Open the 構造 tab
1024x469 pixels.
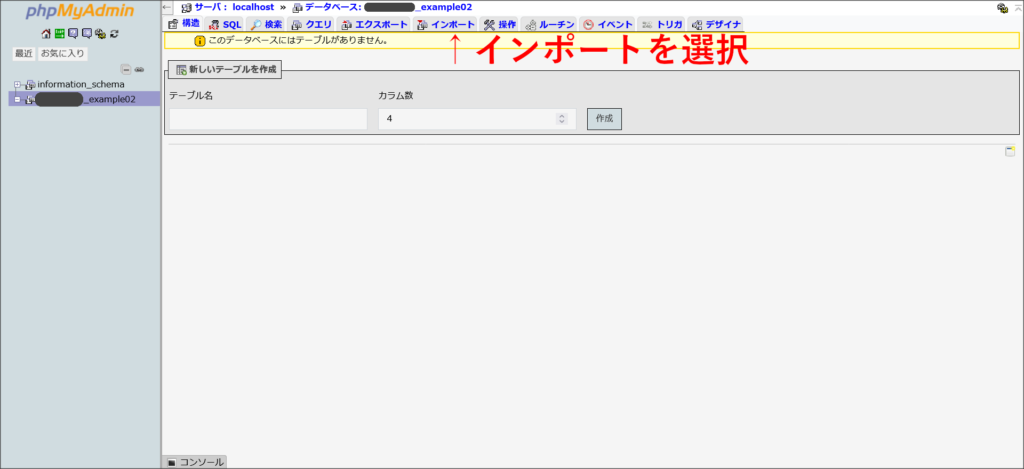[x=184, y=24]
